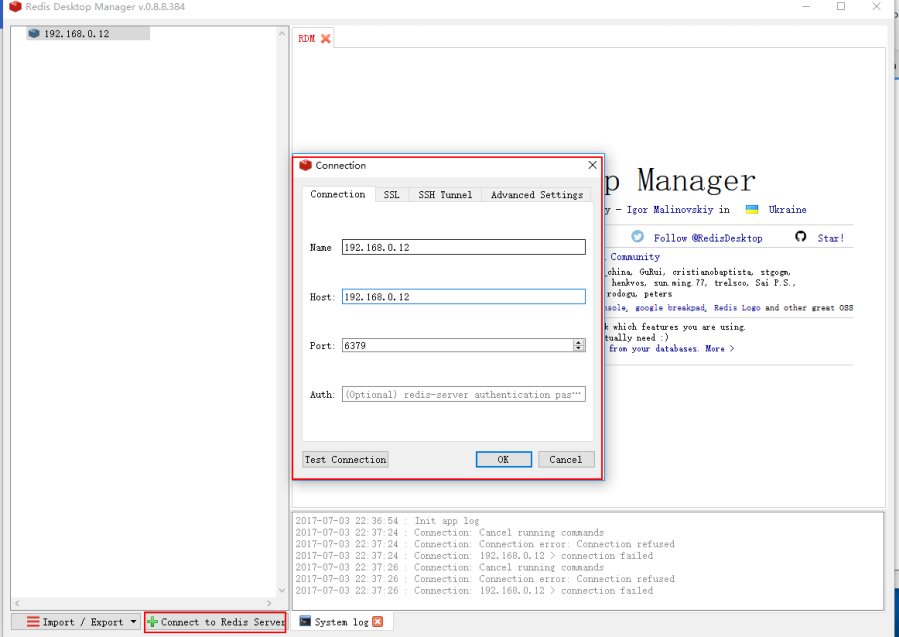Open the Import / Export dropdown button
899x637 pixels.
pyautogui.click(x=76, y=622)
